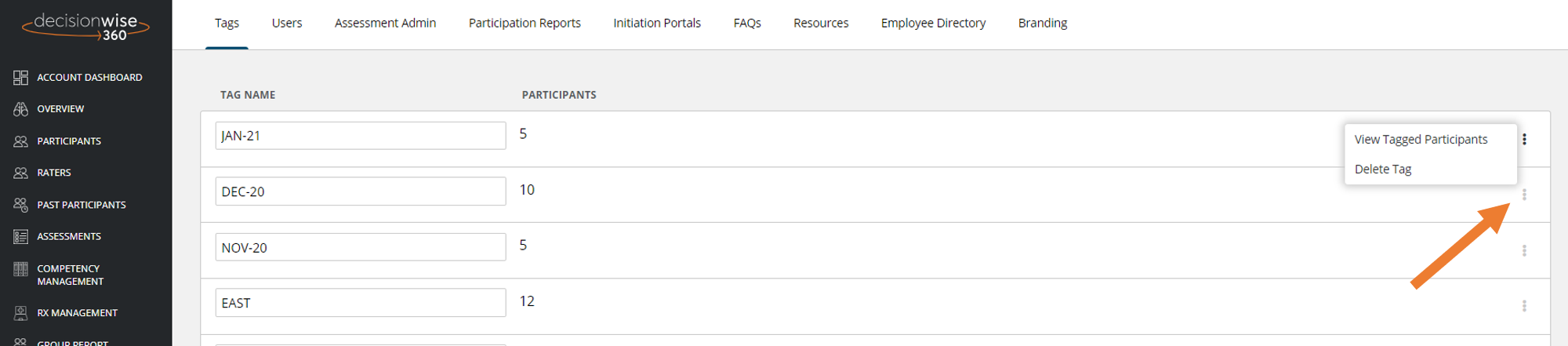Image resolution: width=1568 pixels, height=346 pixels.
Task: Open Overview via its binoculars icon
Action: pos(20,109)
